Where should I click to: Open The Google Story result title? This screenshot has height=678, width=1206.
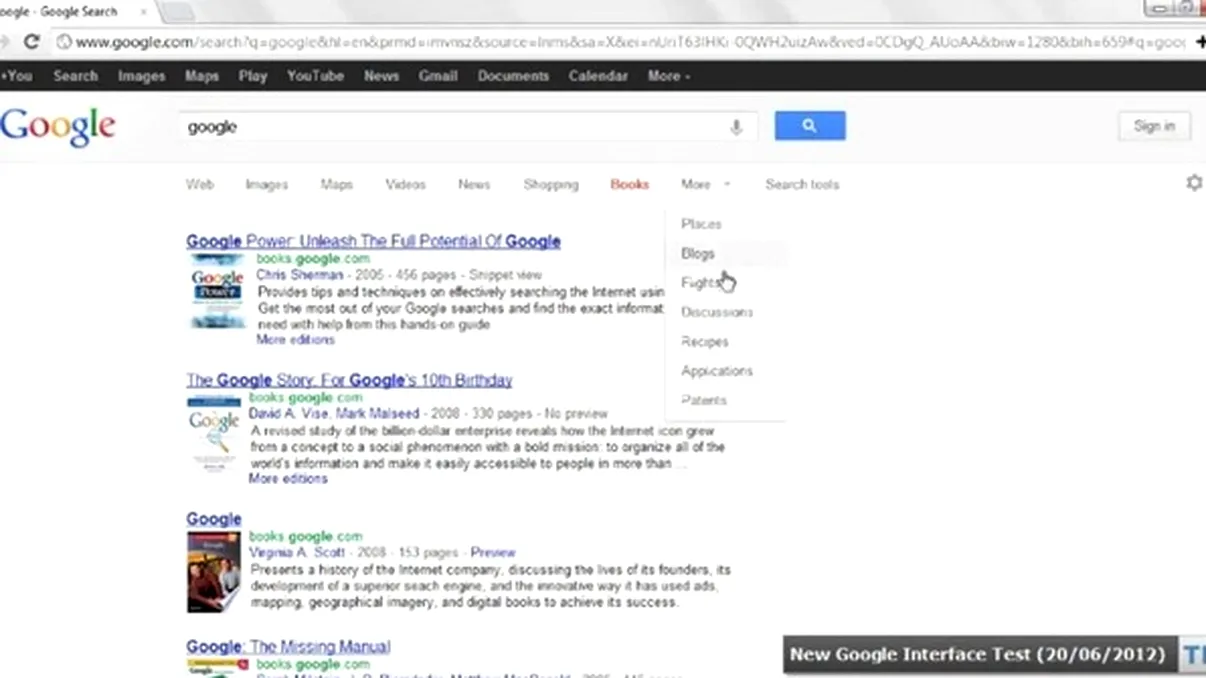[x=349, y=380]
